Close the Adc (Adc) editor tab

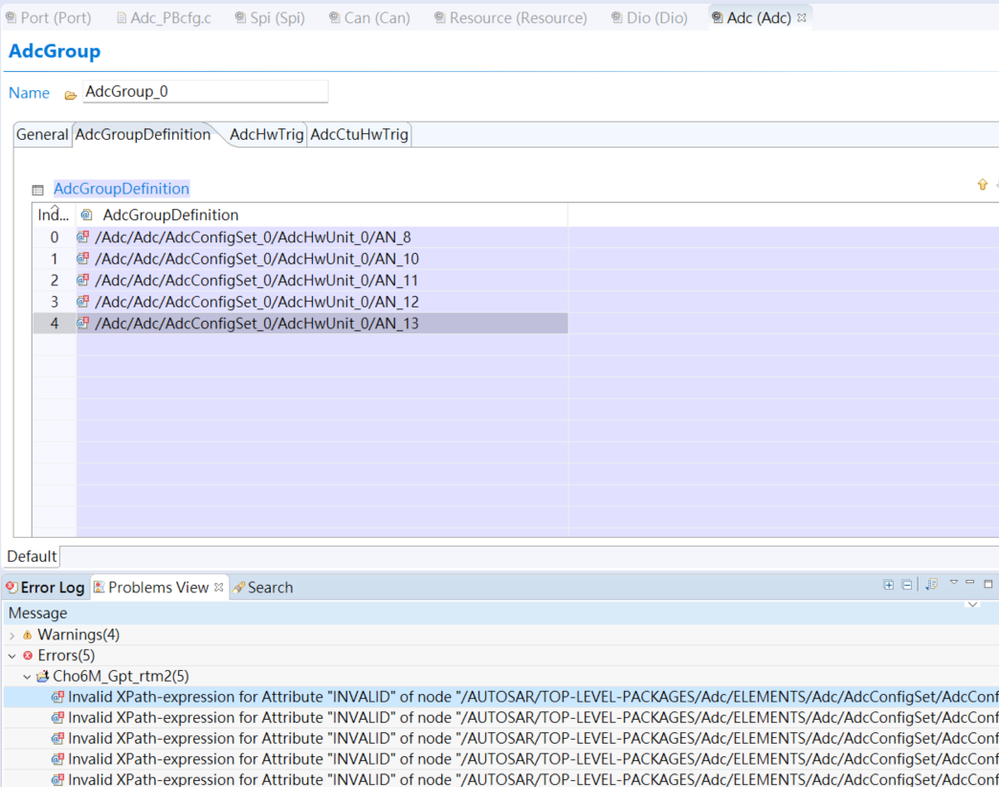pos(801,18)
